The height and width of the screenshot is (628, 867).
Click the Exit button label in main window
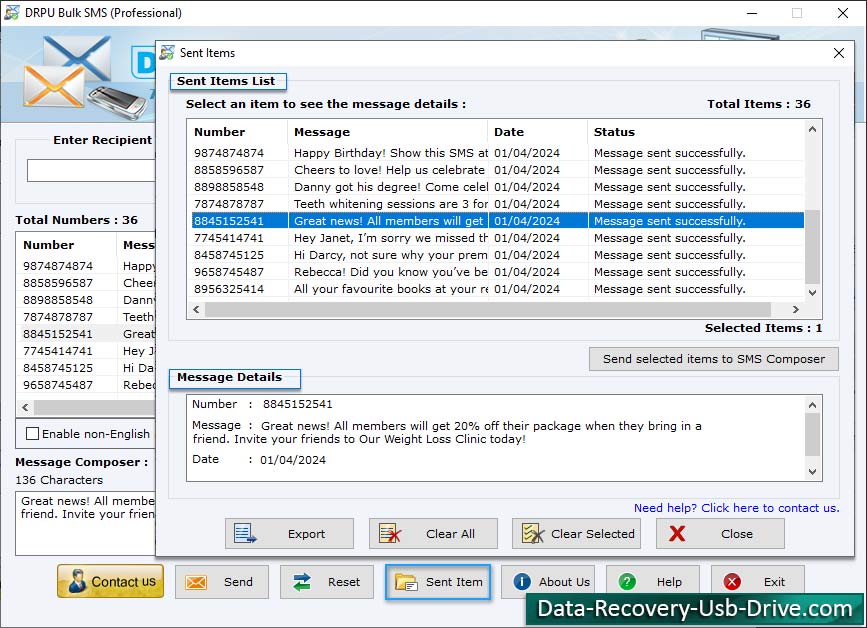click(x=774, y=582)
